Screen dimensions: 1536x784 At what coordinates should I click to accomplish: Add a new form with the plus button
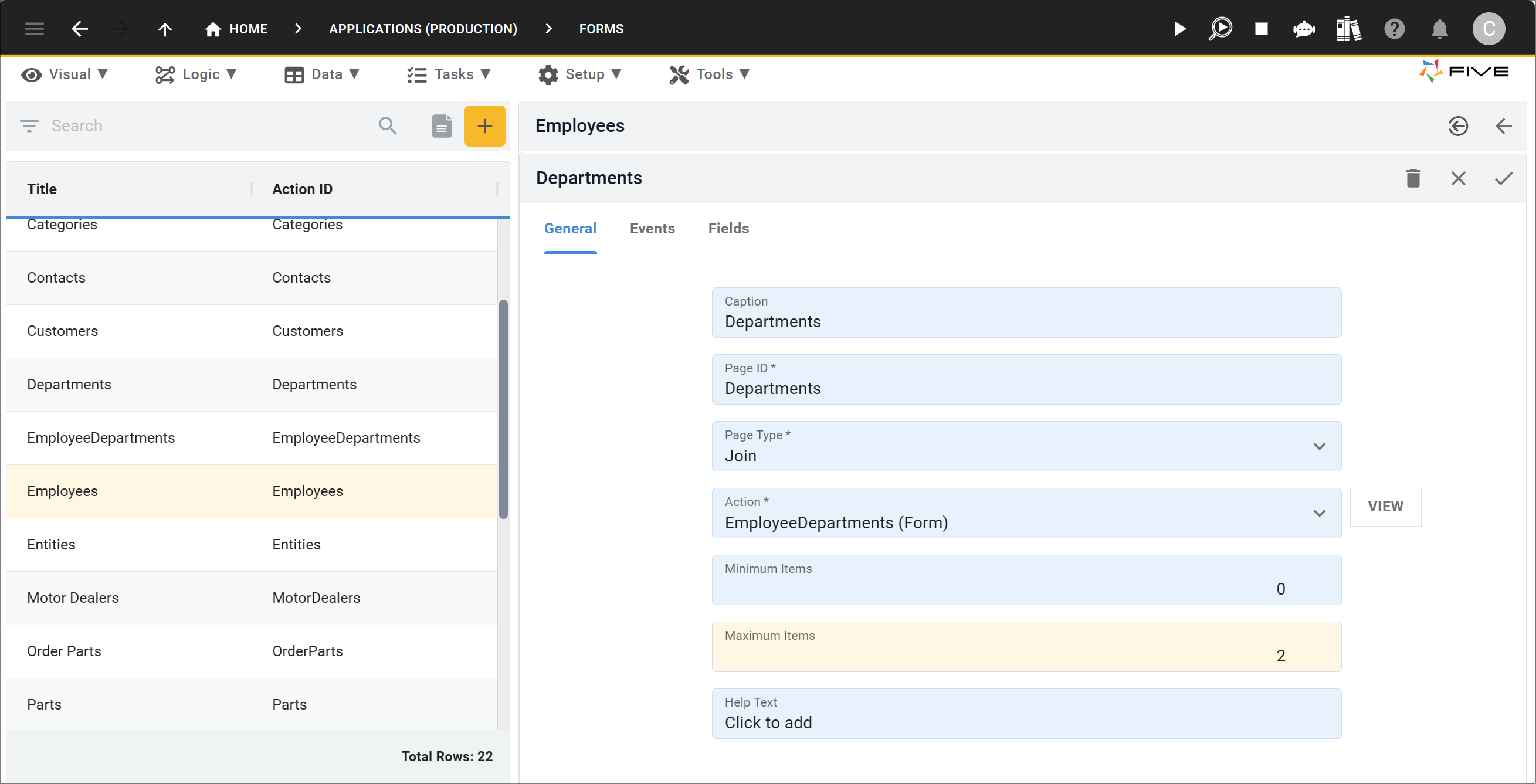point(485,126)
